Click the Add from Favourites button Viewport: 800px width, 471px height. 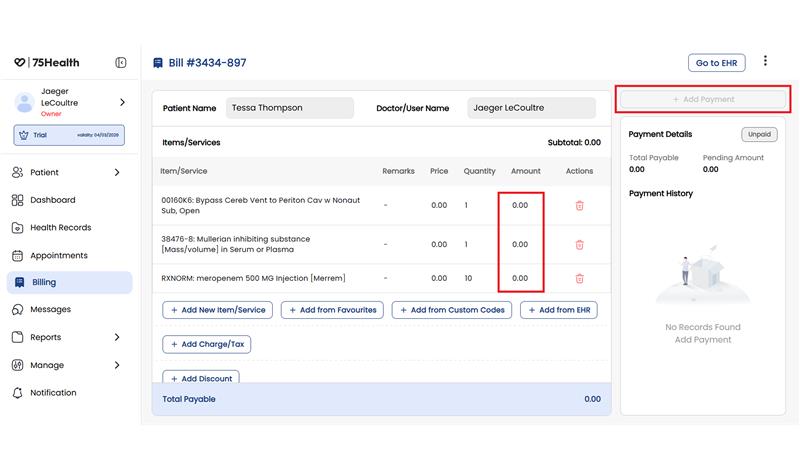pos(332,310)
